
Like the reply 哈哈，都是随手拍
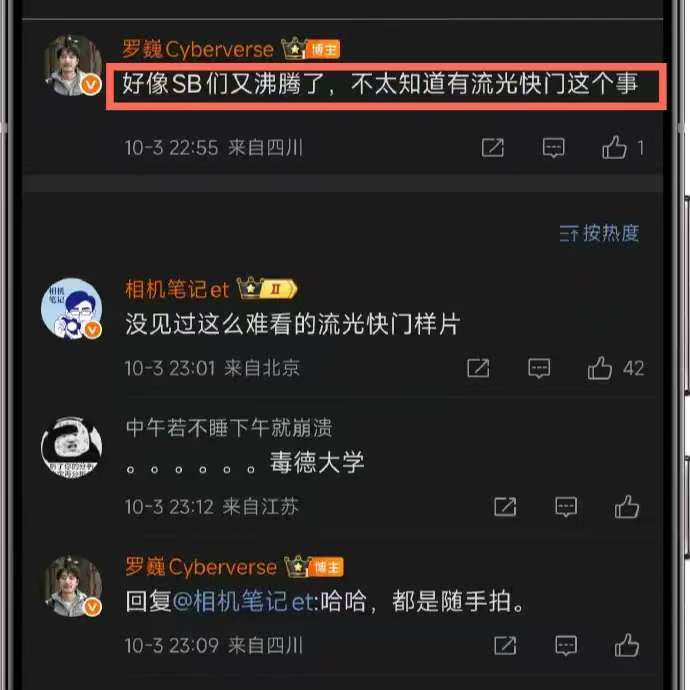627,646
